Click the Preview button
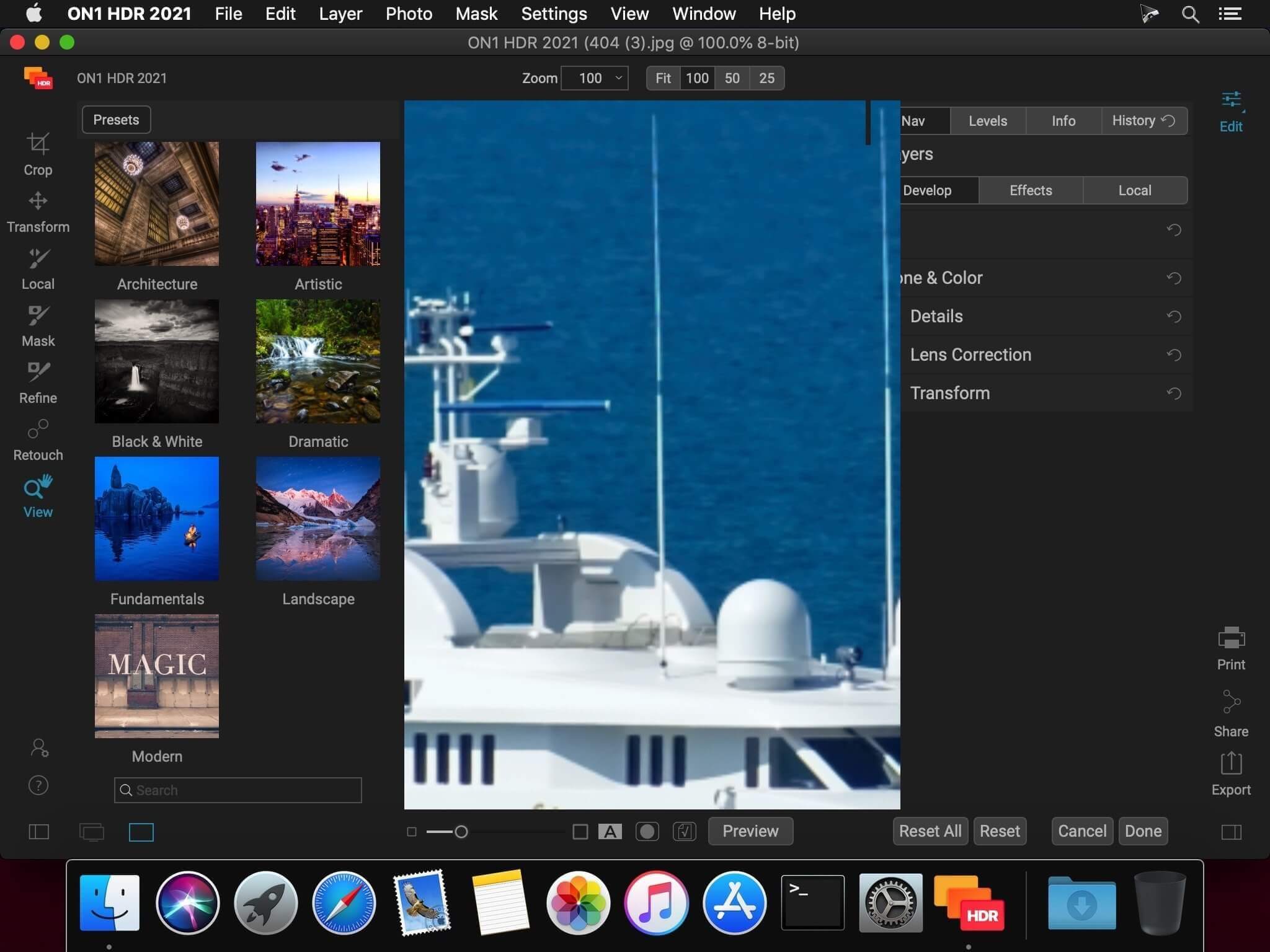The image size is (1270, 952). pyautogui.click(x=750, y=831)
